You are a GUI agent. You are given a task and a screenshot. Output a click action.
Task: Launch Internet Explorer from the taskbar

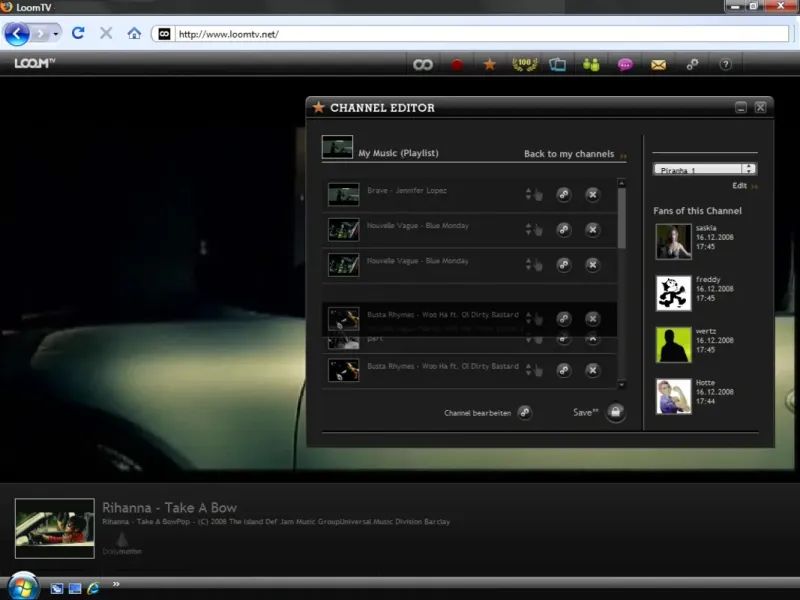pos(93,588)
